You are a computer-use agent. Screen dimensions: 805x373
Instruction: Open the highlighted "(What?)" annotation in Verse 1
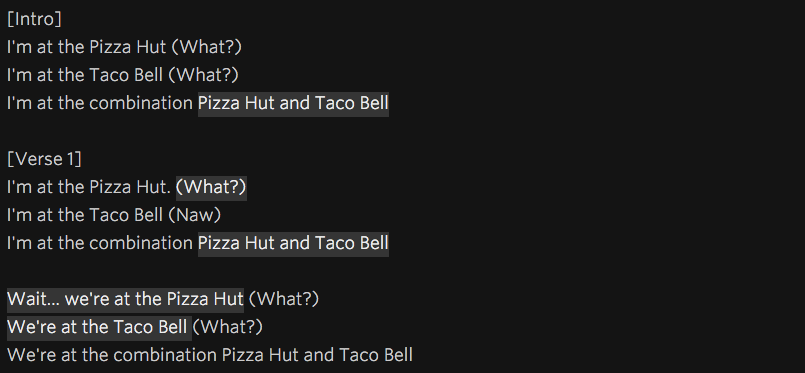click(211, 187)
